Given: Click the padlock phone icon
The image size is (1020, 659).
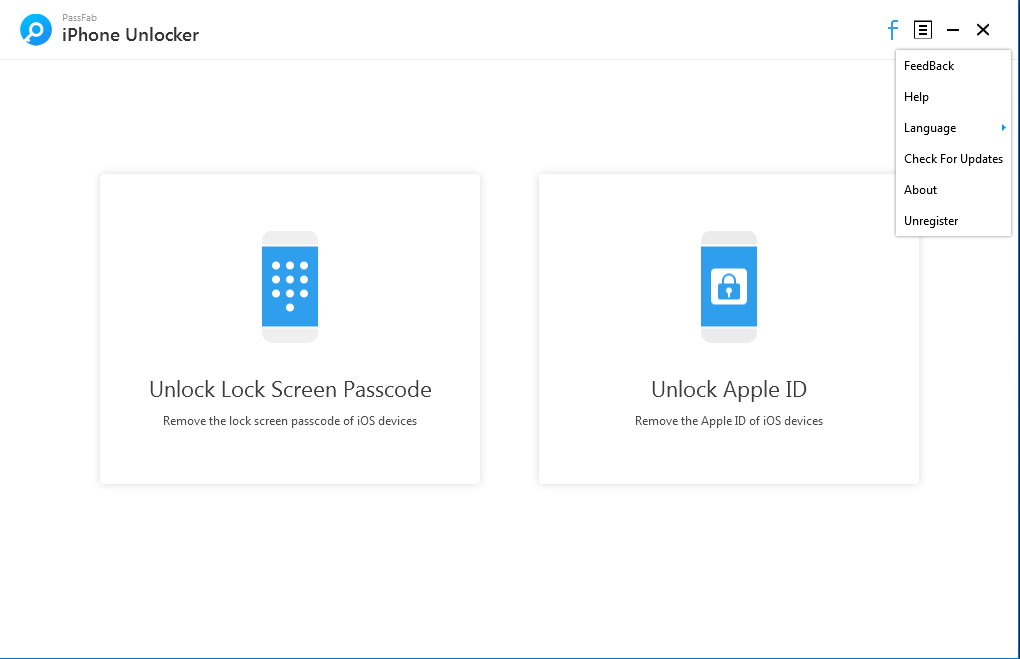Looking at the screenshot, I should [x=729, y=287].
